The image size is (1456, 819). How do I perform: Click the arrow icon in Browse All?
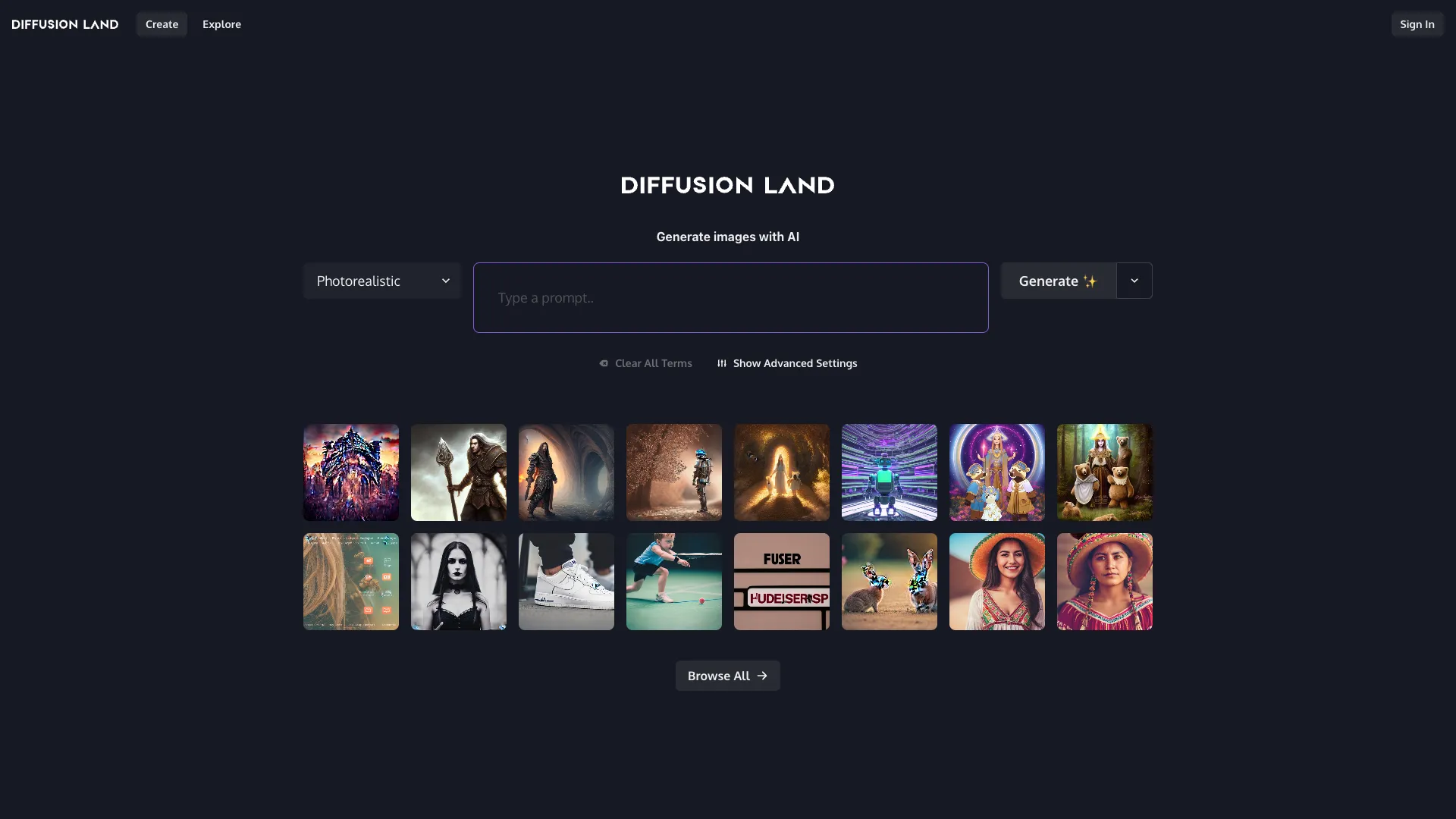(762, 676)
